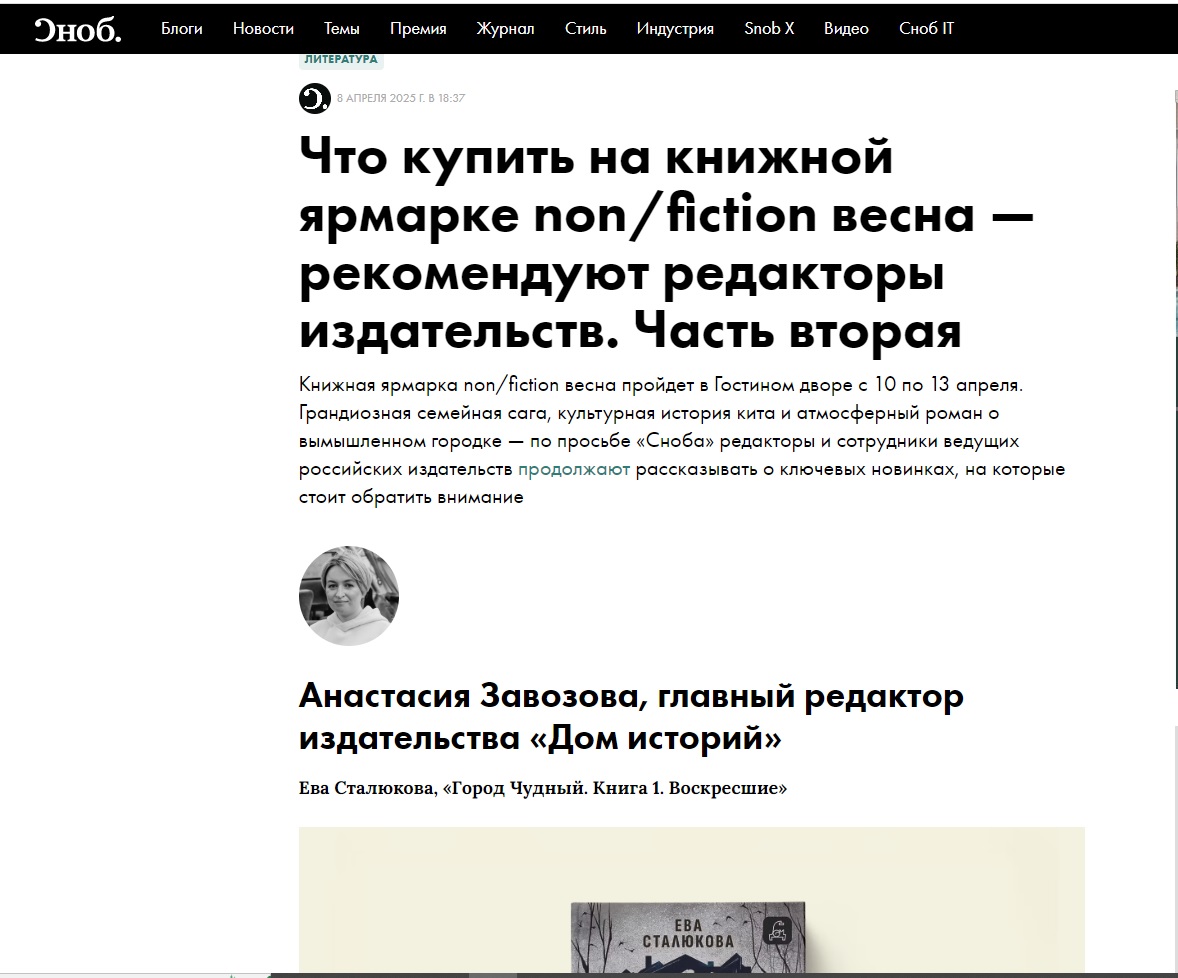Follow the 'продолжают' hyperlink in the intro
Image resolution: width=1178 pixels, height=978 pixels.
tap(574, 469)
